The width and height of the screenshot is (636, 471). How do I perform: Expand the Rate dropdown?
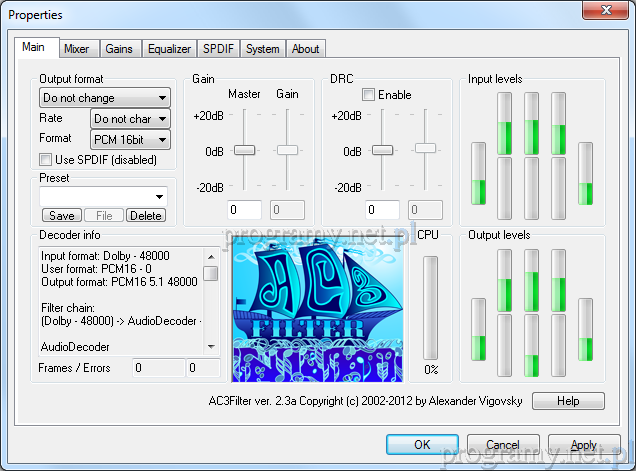[x=130, y=119]
